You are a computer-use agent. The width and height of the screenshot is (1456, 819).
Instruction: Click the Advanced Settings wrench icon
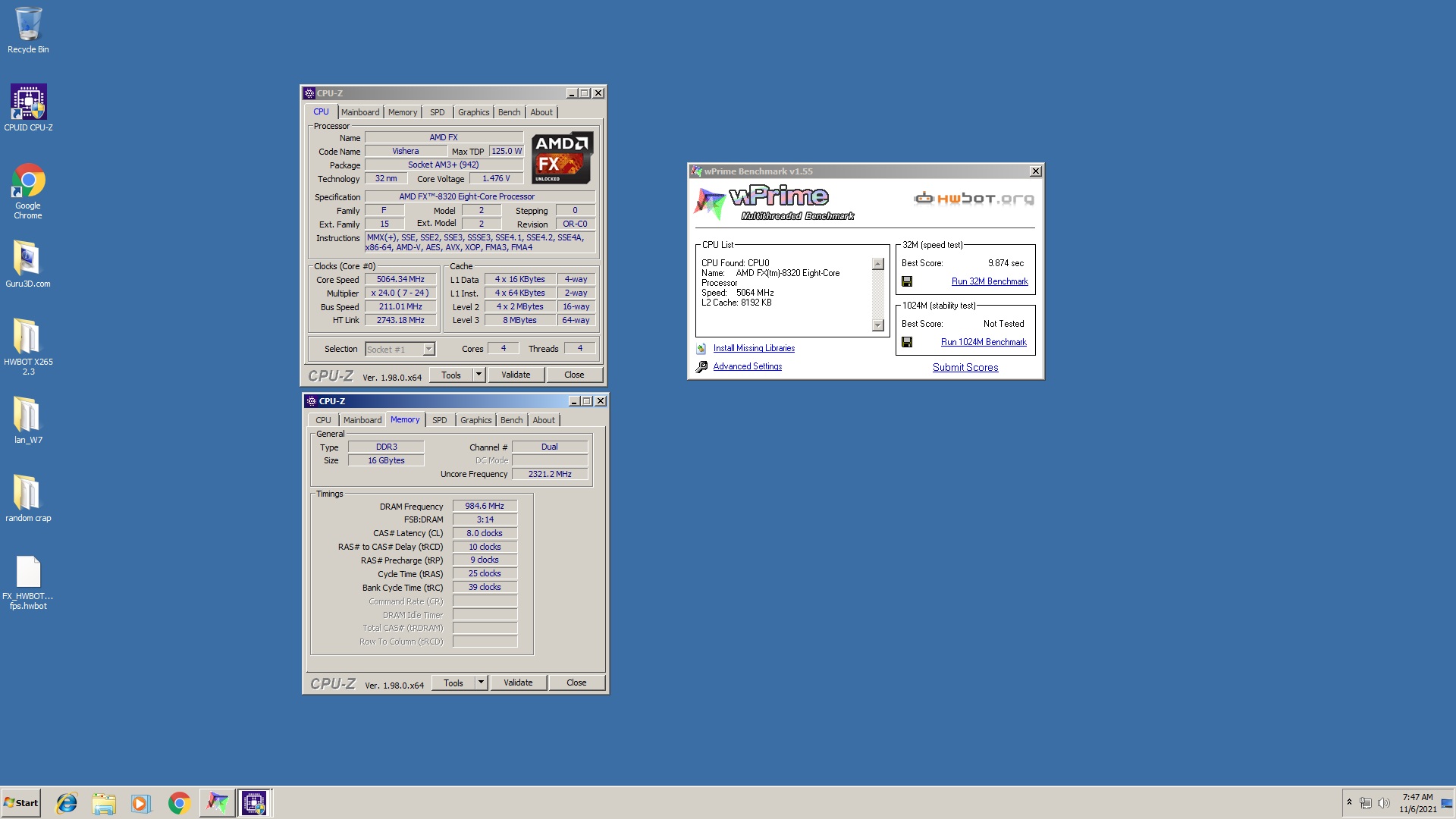click(701, 367)
